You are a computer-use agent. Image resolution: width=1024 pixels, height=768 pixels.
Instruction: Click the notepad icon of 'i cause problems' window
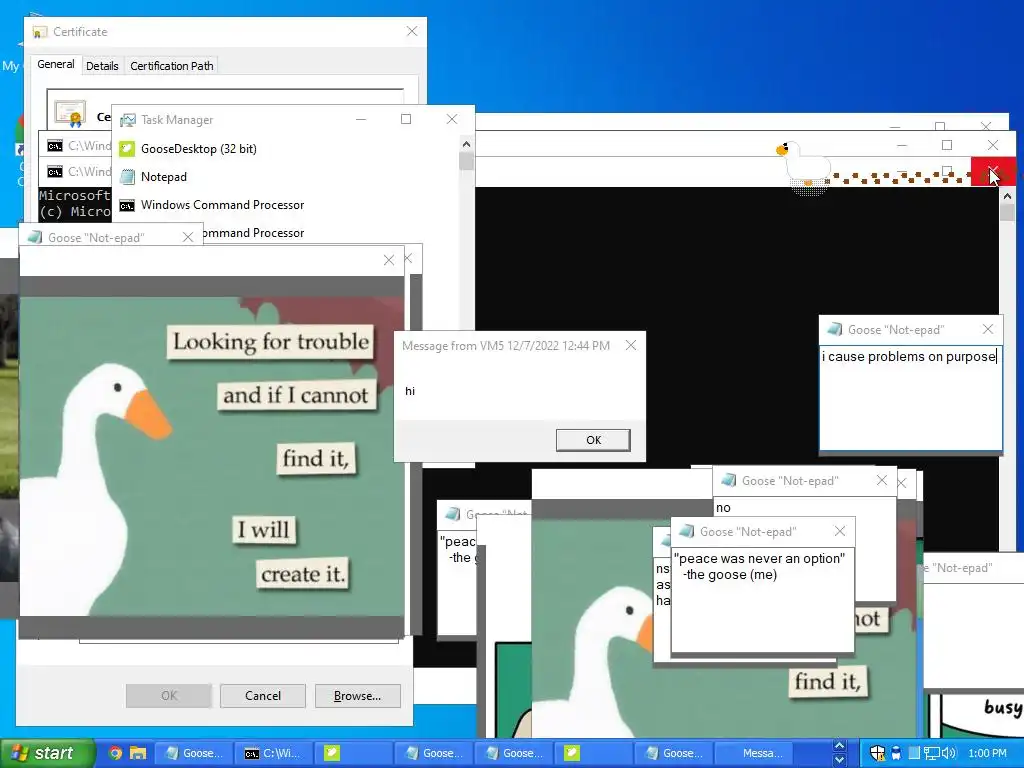point(835,330)
